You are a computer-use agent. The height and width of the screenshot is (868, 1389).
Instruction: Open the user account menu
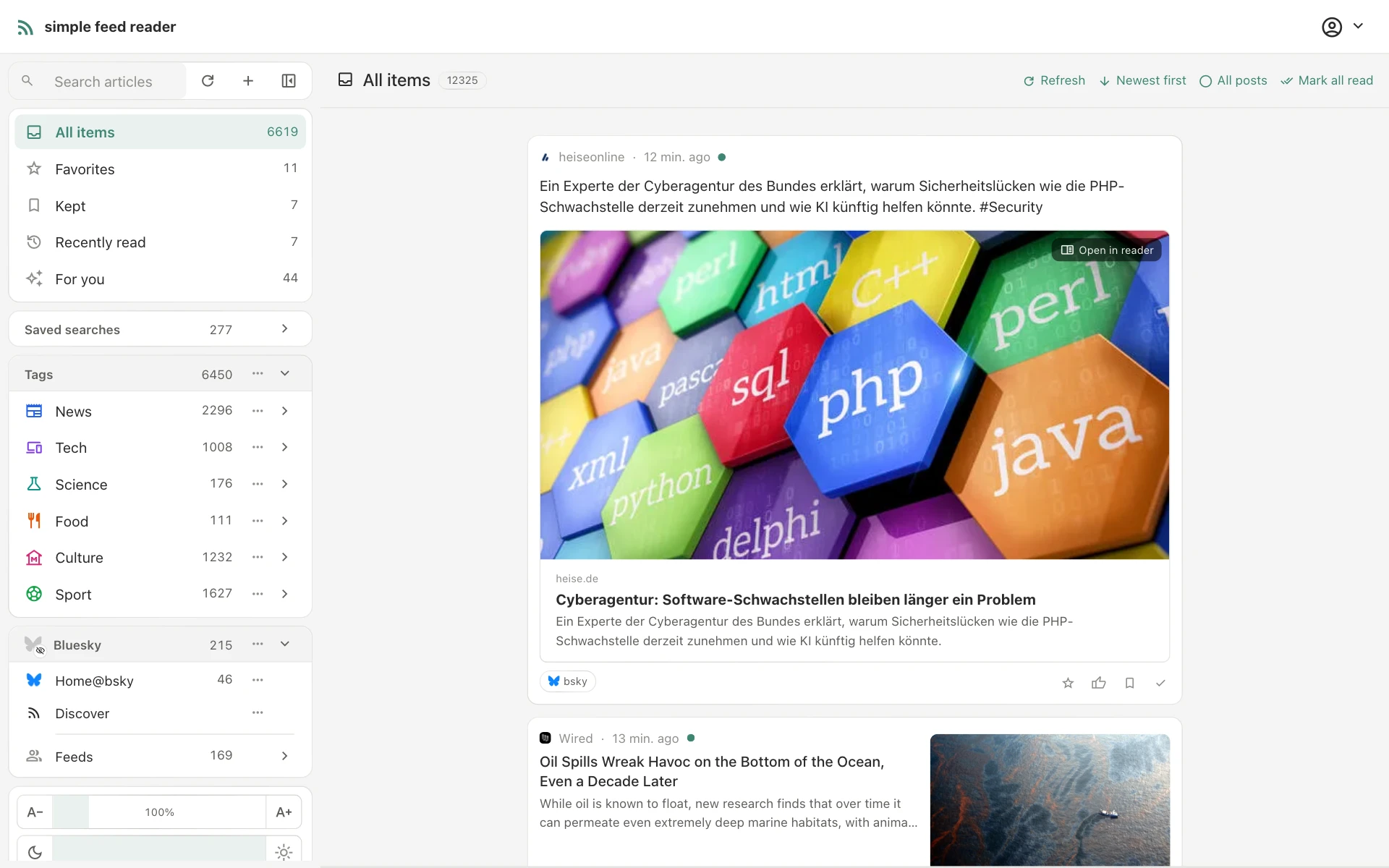click(1342, 27)
